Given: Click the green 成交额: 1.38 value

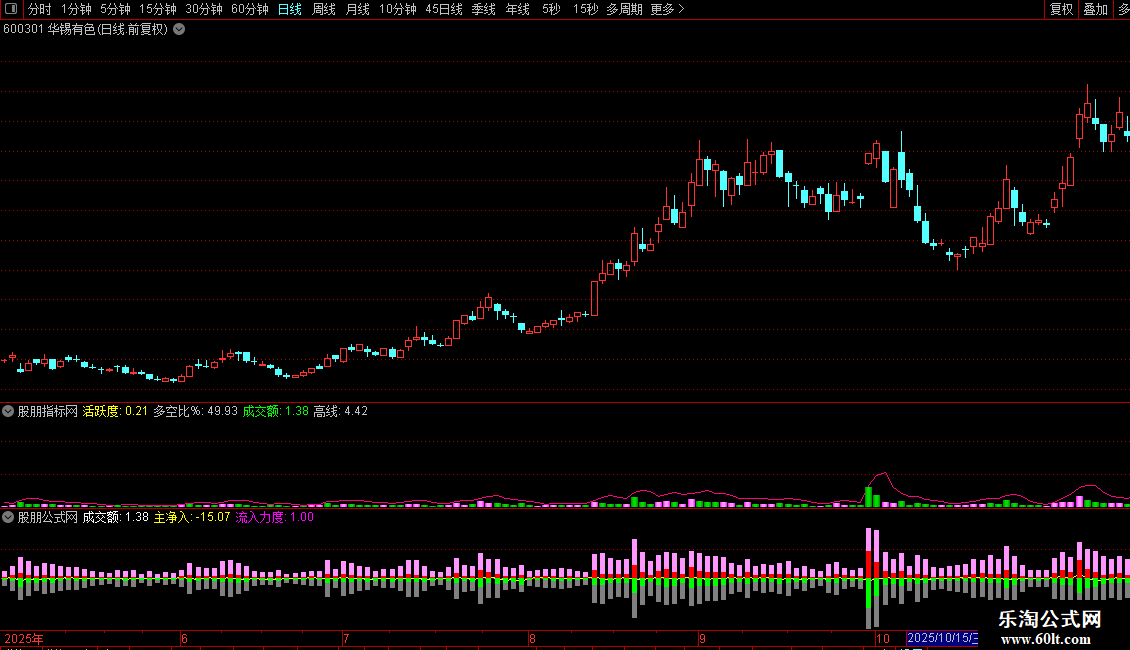Looking at the screenshot, I should tap(275, 411).
